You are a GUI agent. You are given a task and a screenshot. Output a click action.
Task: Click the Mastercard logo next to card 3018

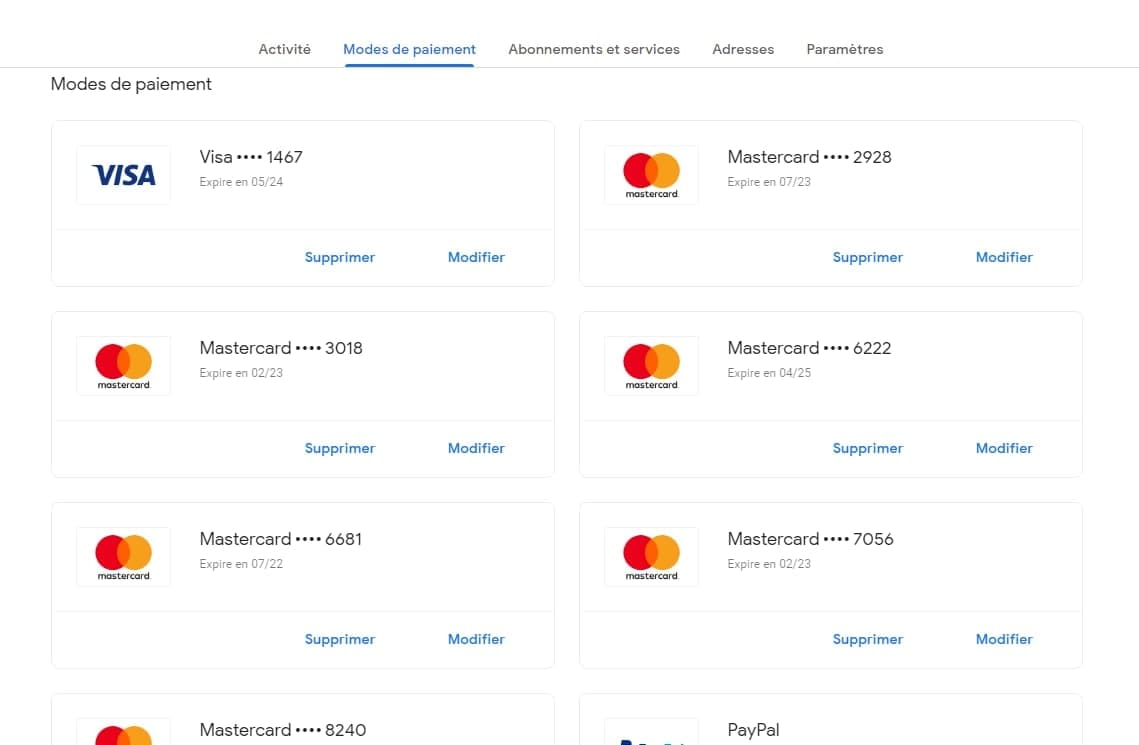[123, 365]
